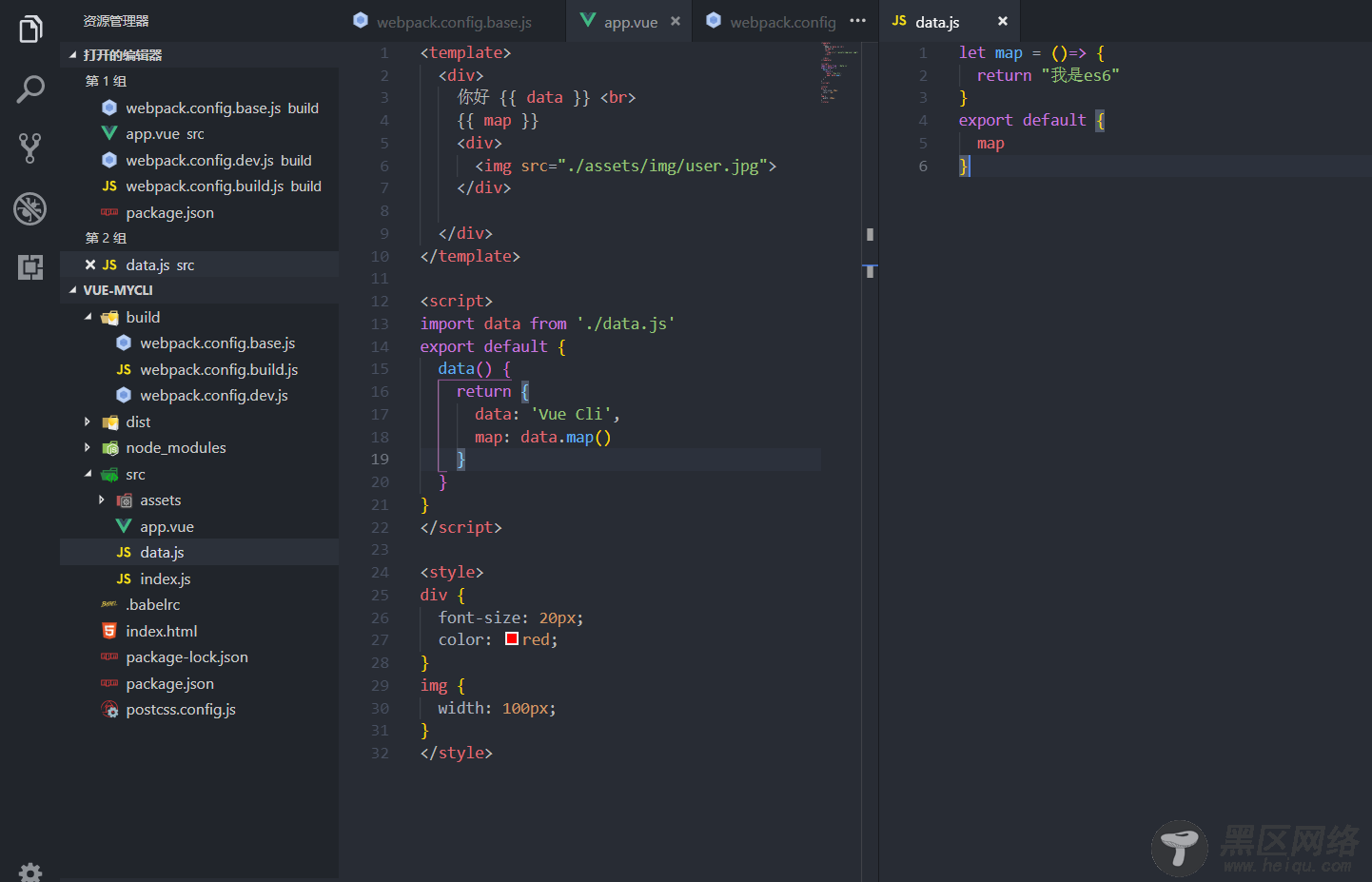Open Source Control view in activity bar
The width and height of the screenshot is (1372, 882).
tap(30, 147)
